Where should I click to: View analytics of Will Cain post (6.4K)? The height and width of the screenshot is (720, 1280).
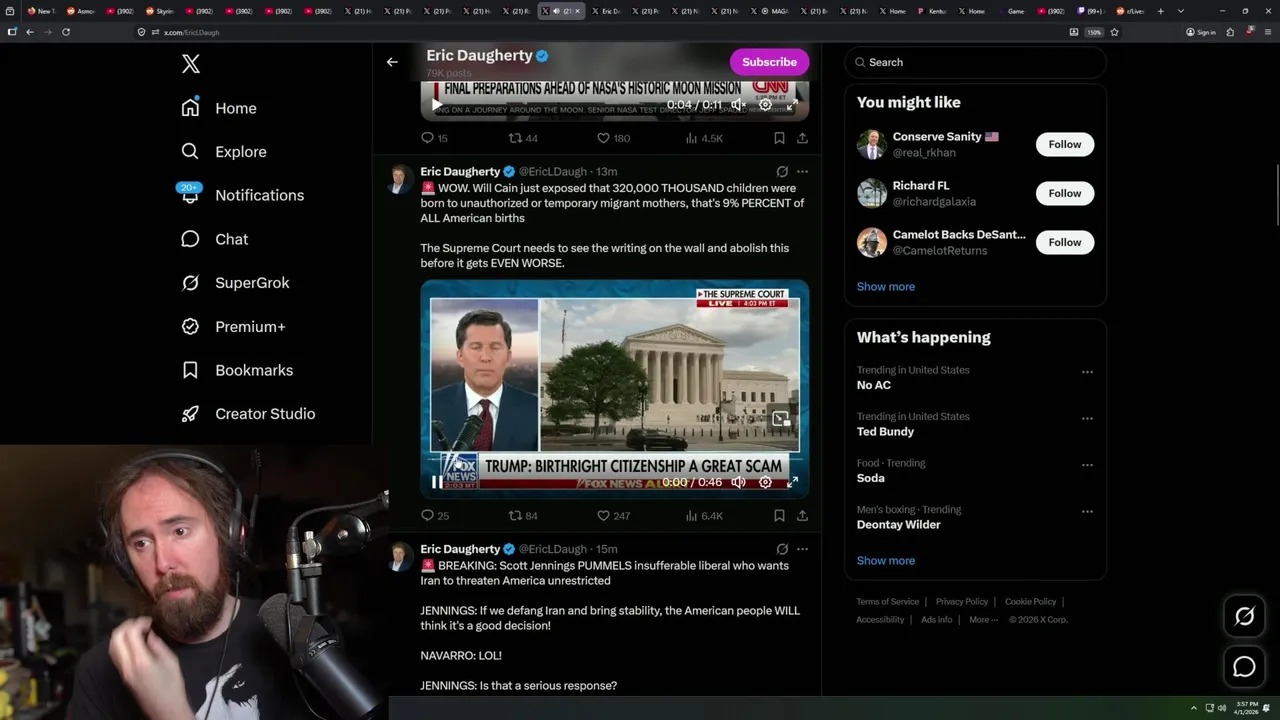[704, 516]
